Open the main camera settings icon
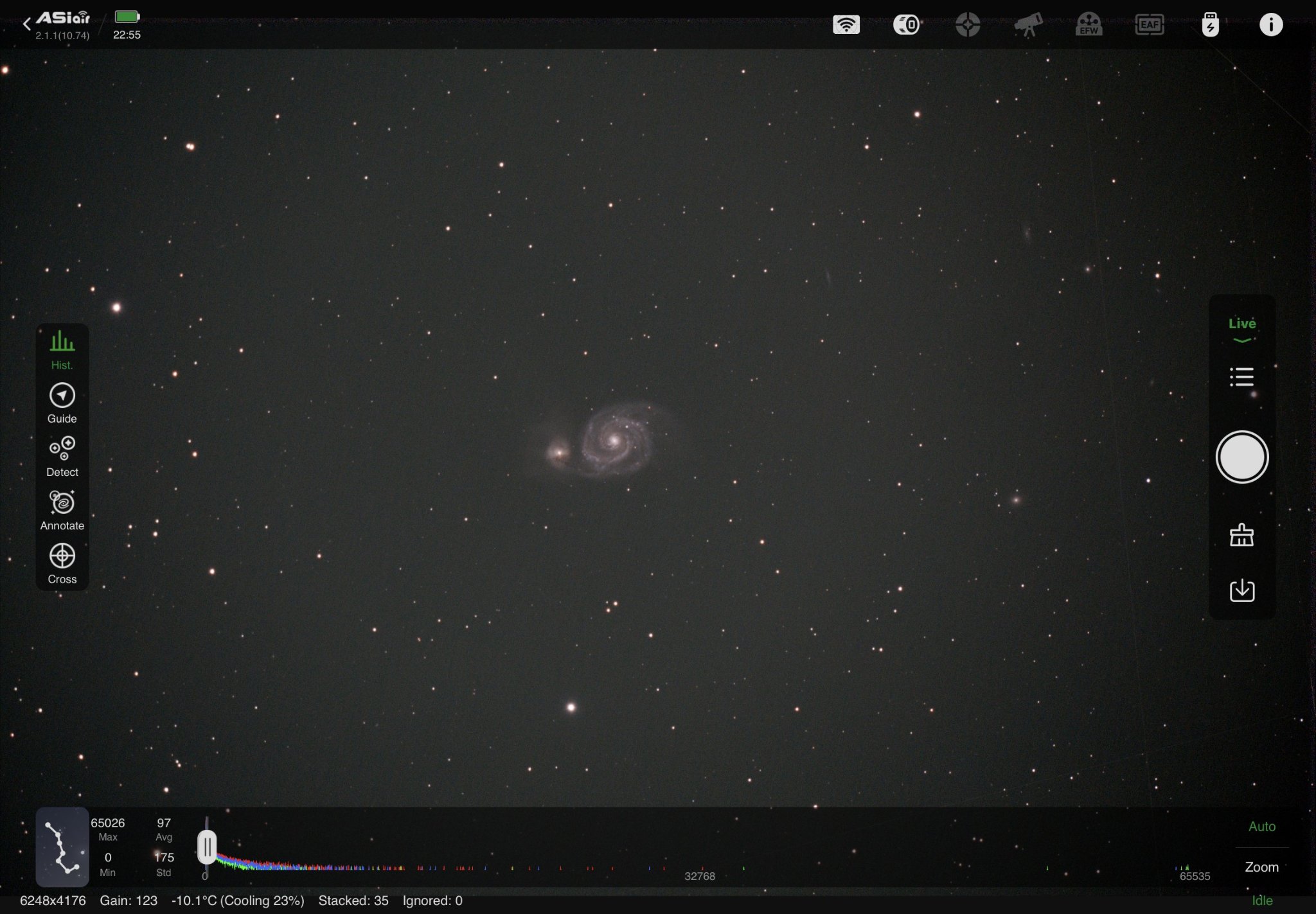Viewport: 1316px width, 914px height. [906, 25]
